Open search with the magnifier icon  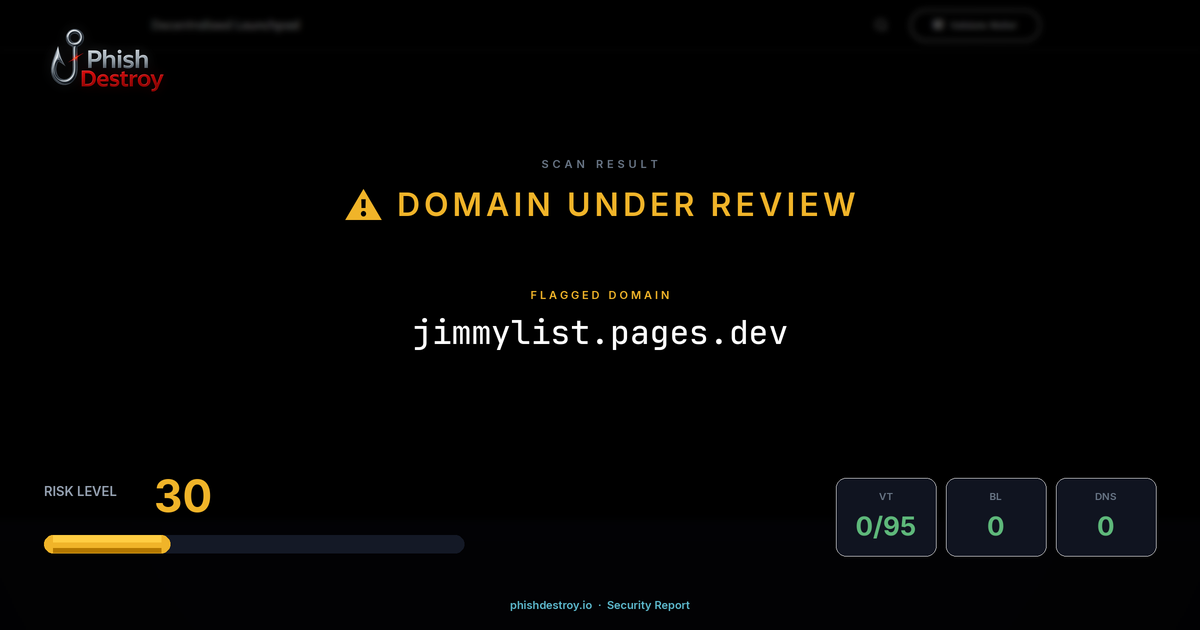pyautogui.click(x=881, y=24)
